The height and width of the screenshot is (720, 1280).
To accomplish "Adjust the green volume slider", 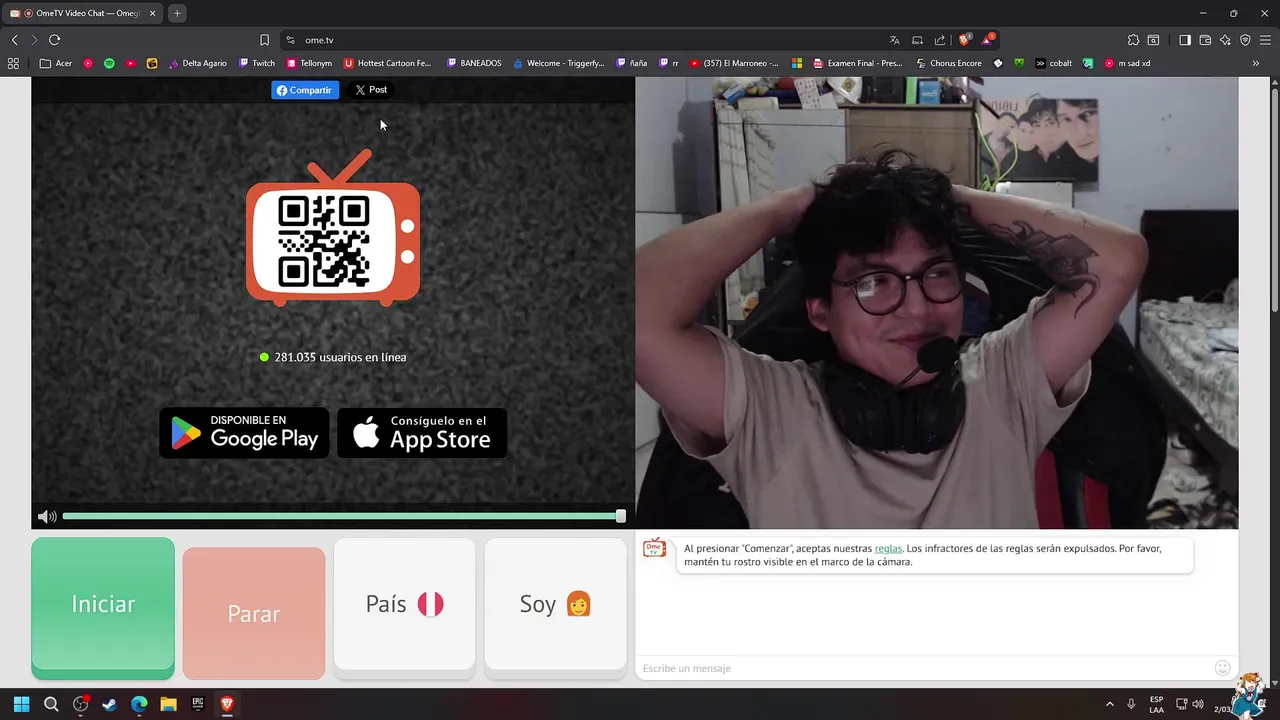I will 342,516.
